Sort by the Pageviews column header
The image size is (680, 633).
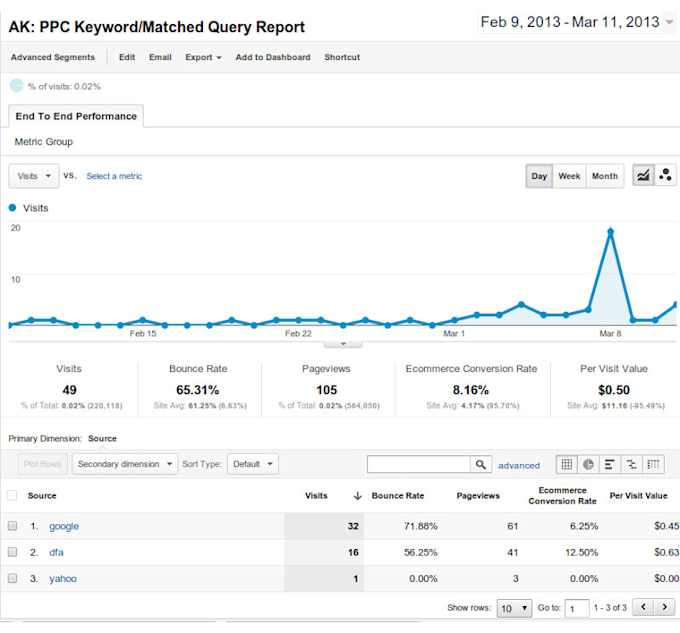[478, 496]
